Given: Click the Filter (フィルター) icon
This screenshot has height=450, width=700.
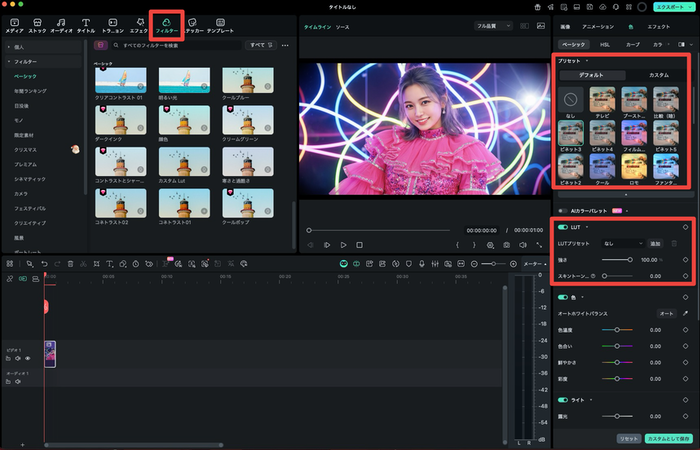Looking at the screenshot, I should click(166, 21).
